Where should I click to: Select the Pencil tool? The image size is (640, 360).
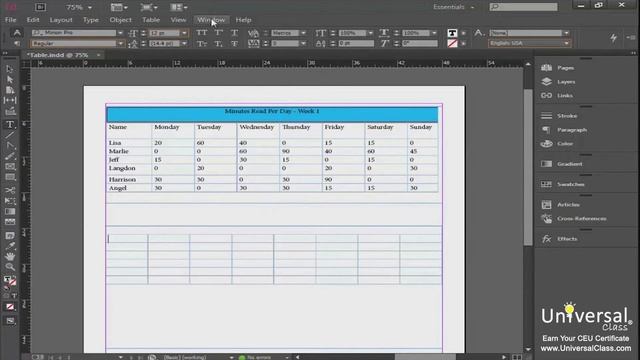[10, 156]
